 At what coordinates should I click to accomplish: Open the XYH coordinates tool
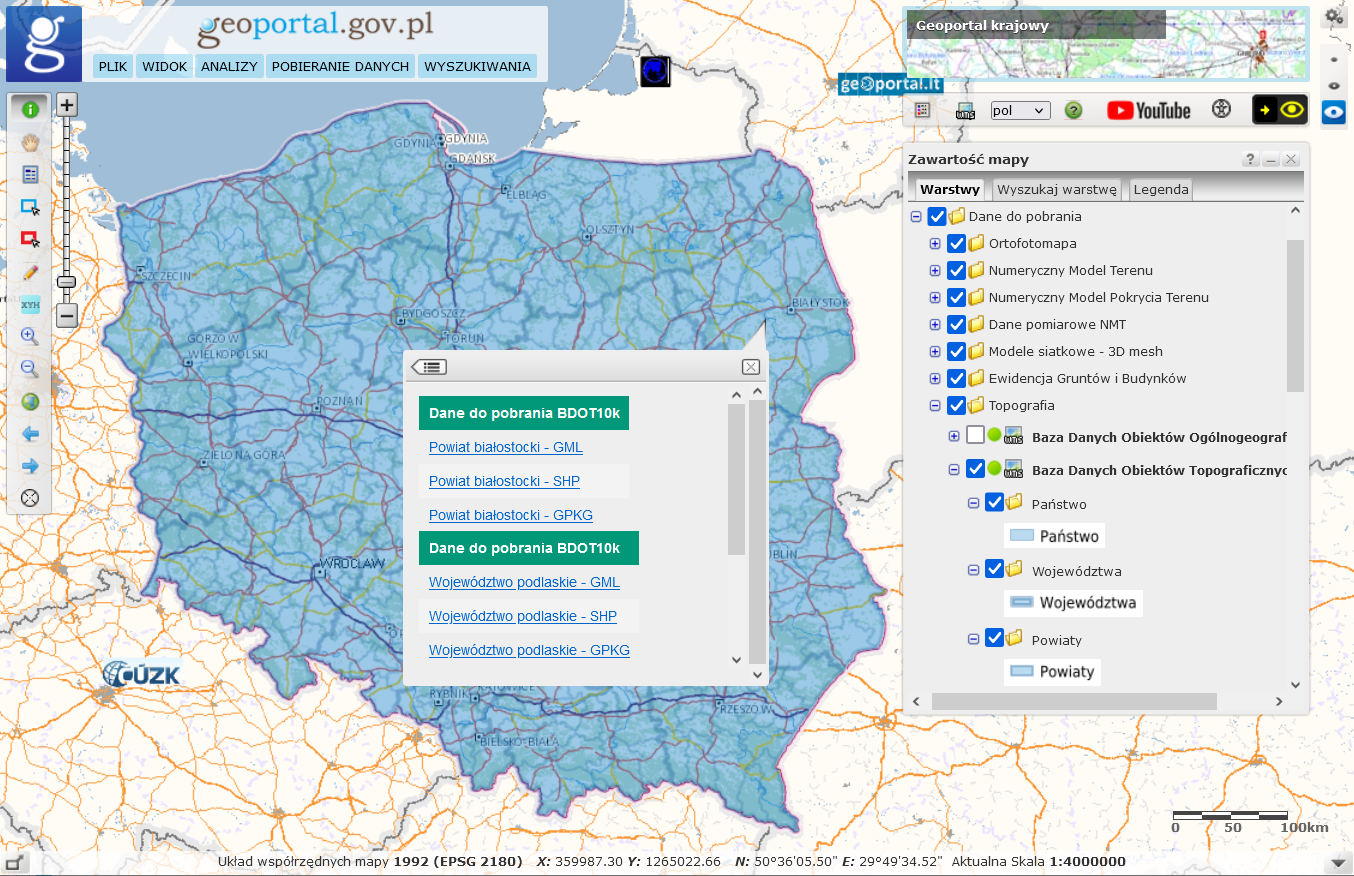coord(30,304)
